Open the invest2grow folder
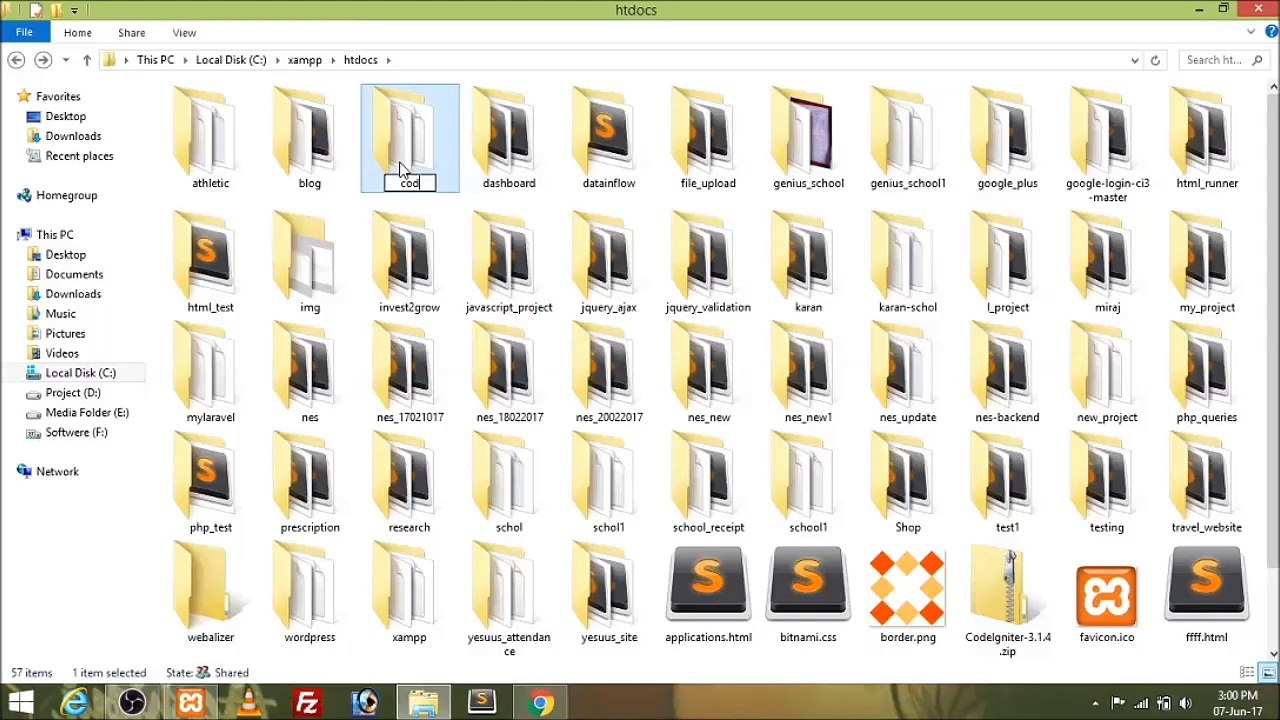 (x=409, y=262)
